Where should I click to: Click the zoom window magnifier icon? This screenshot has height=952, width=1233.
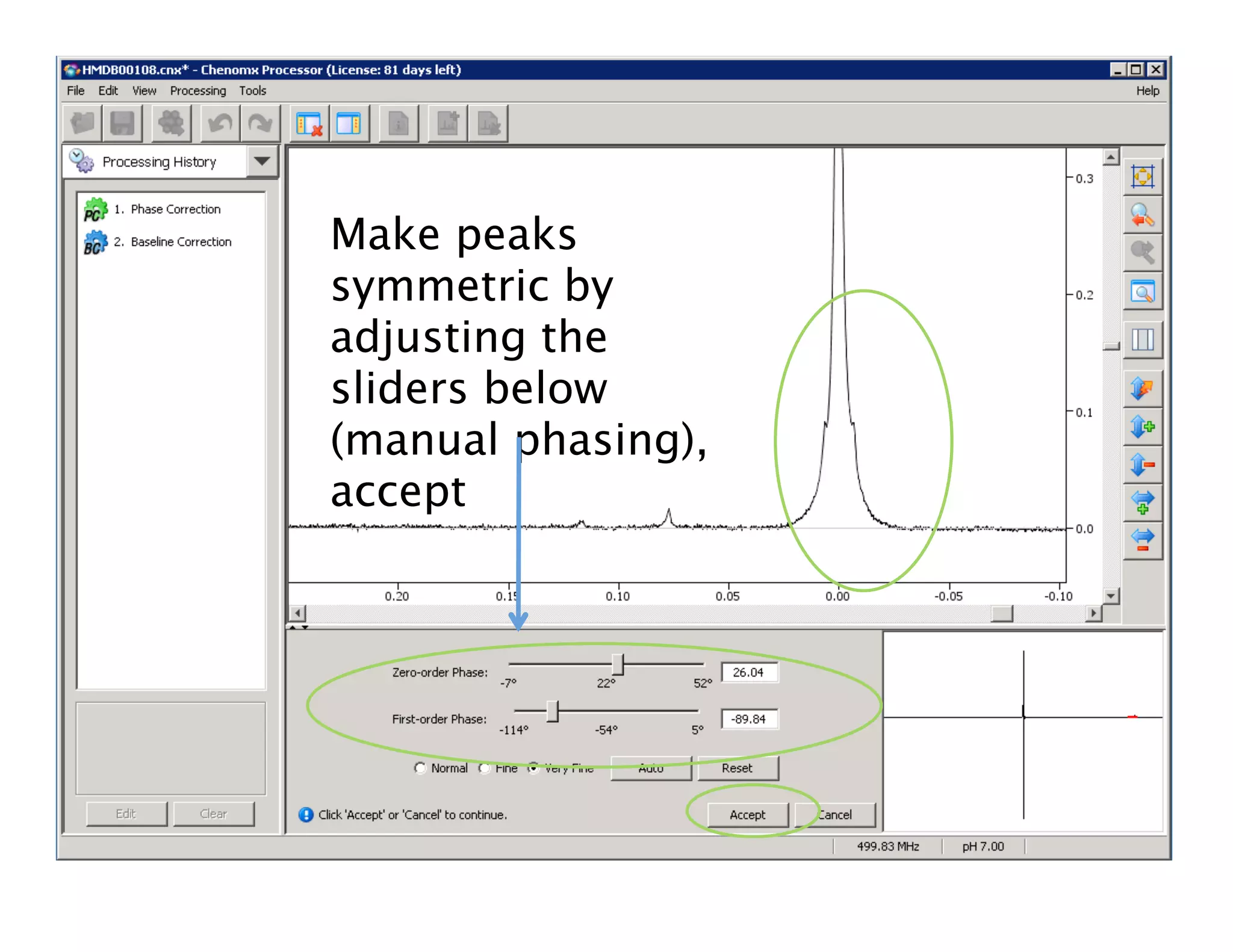(x=1142, y=292)
